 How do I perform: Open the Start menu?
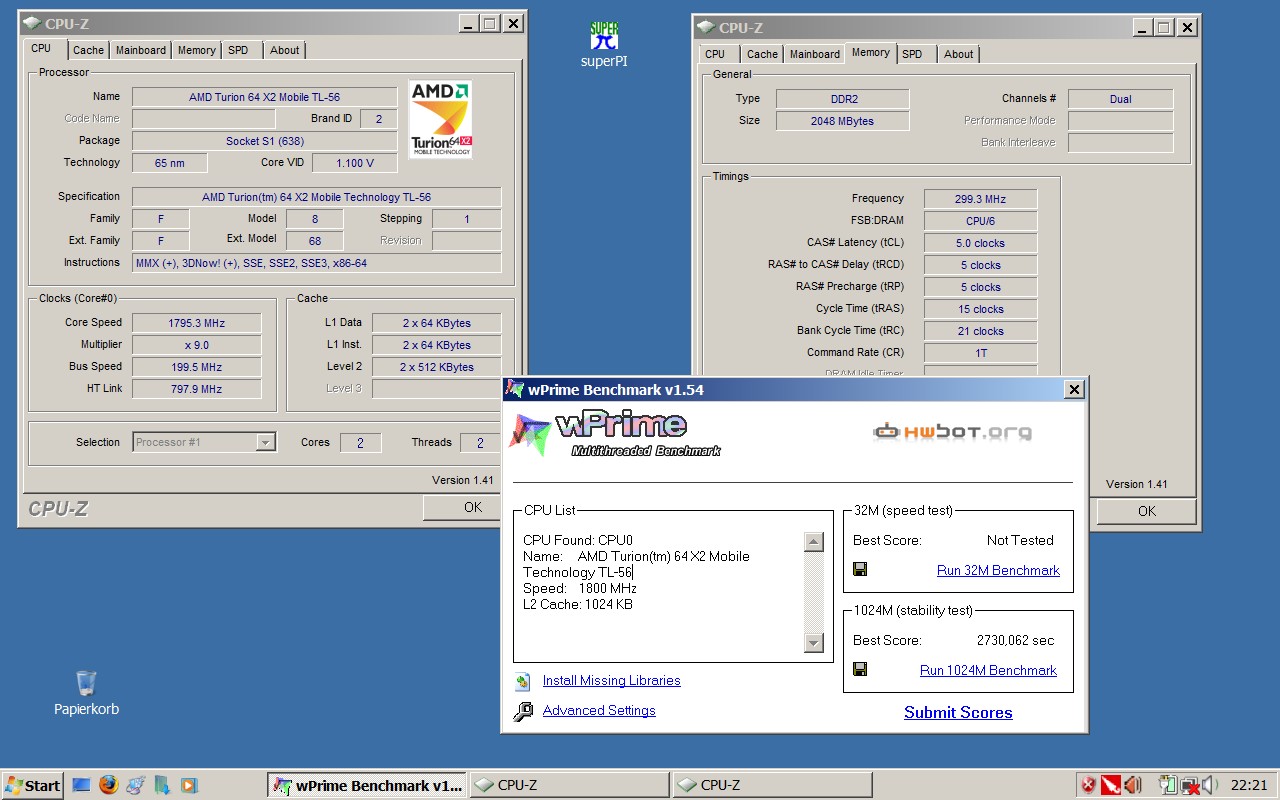[x=33, y=785]
